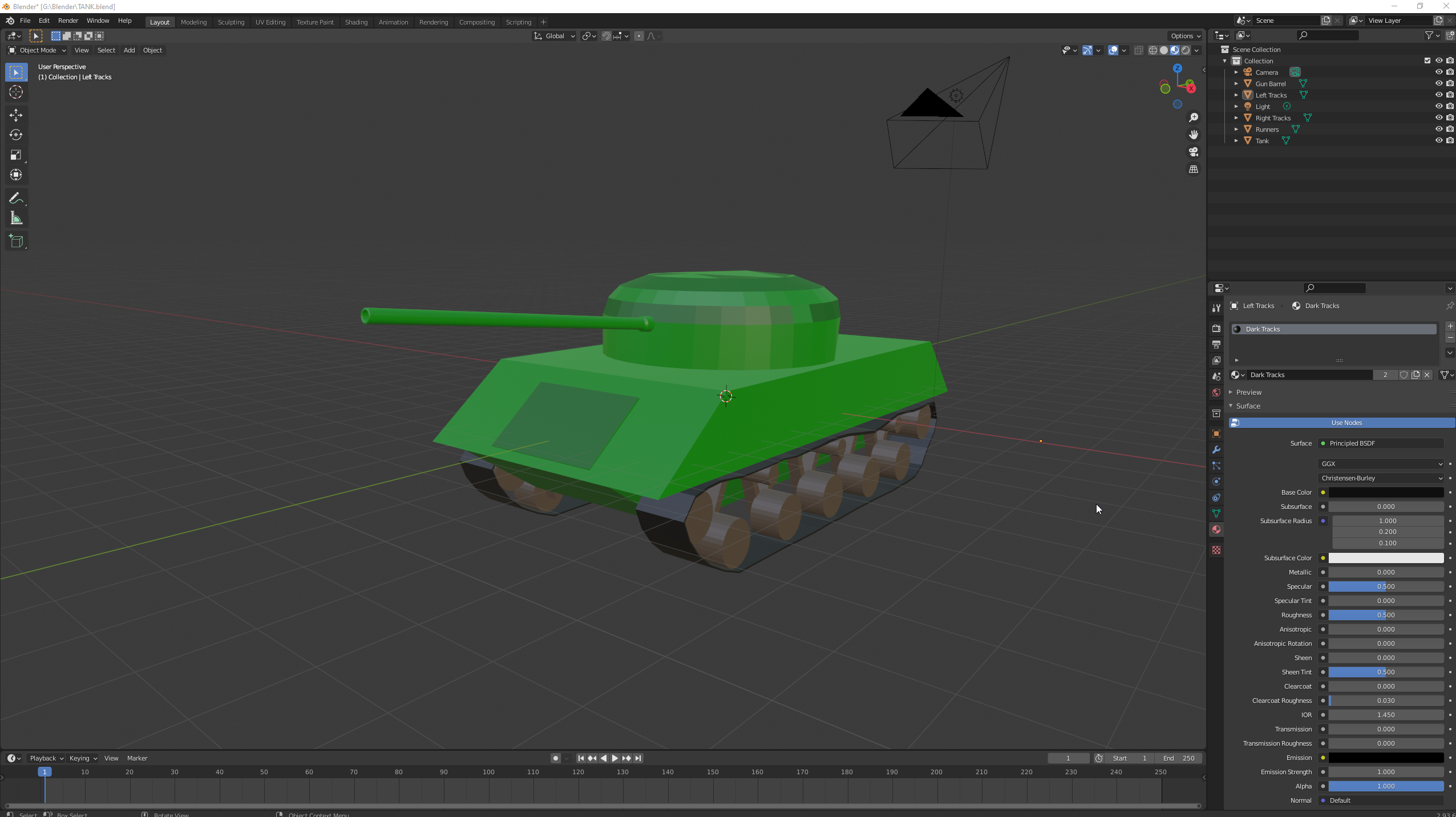Select the Rotate tool
Screen dimensions: 1456x817
[x=16, y=135]
